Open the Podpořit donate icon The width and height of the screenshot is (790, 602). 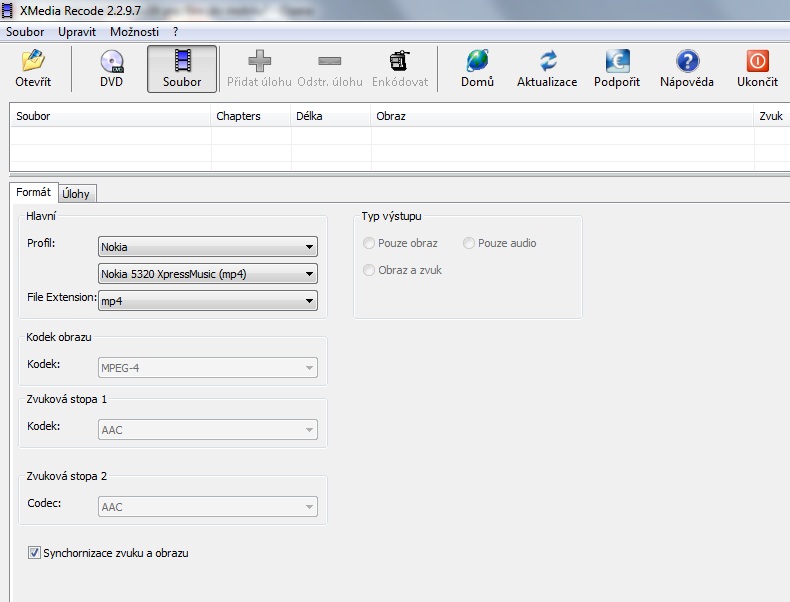(617, 69)
